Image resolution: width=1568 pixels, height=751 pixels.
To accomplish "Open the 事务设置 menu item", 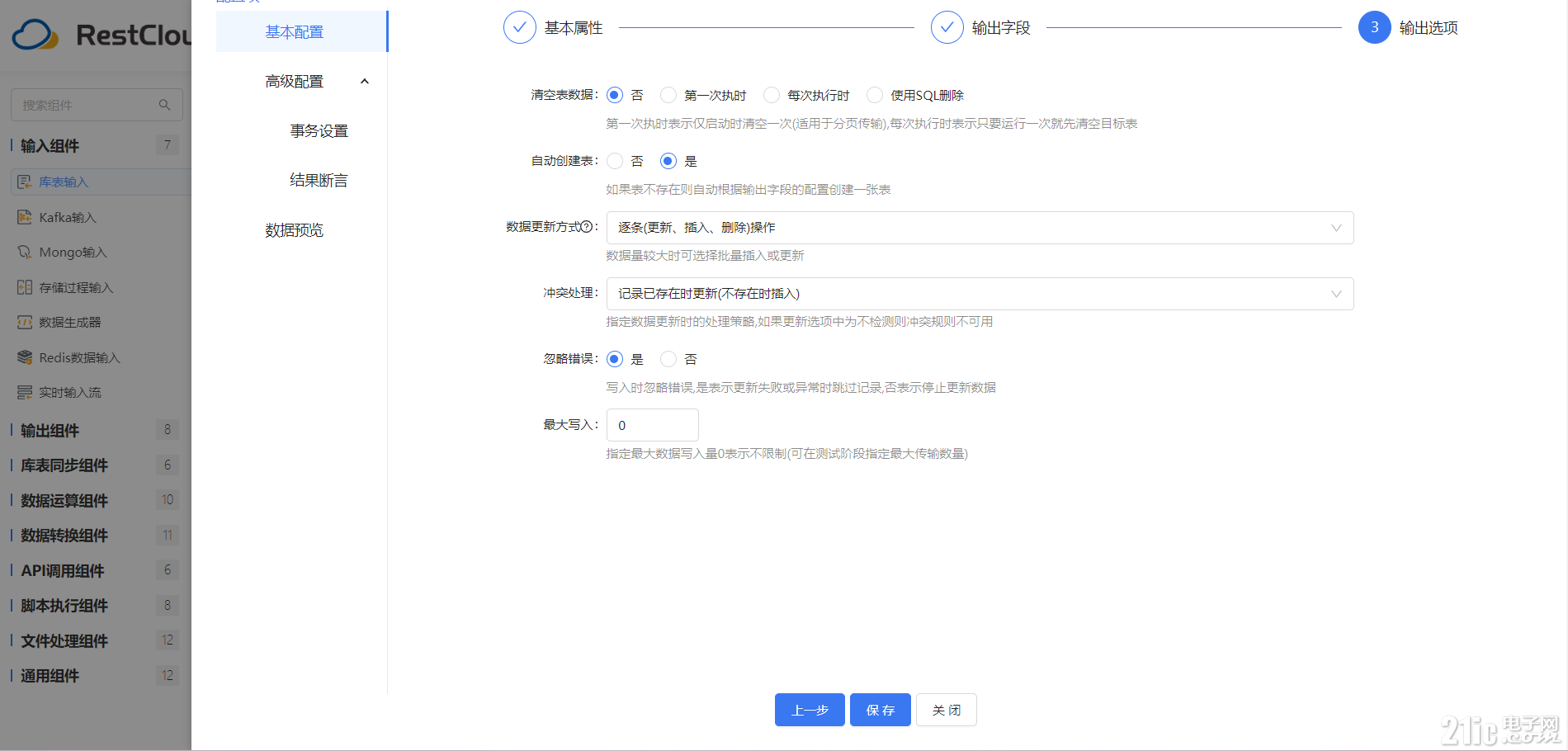I will (319, 130).
